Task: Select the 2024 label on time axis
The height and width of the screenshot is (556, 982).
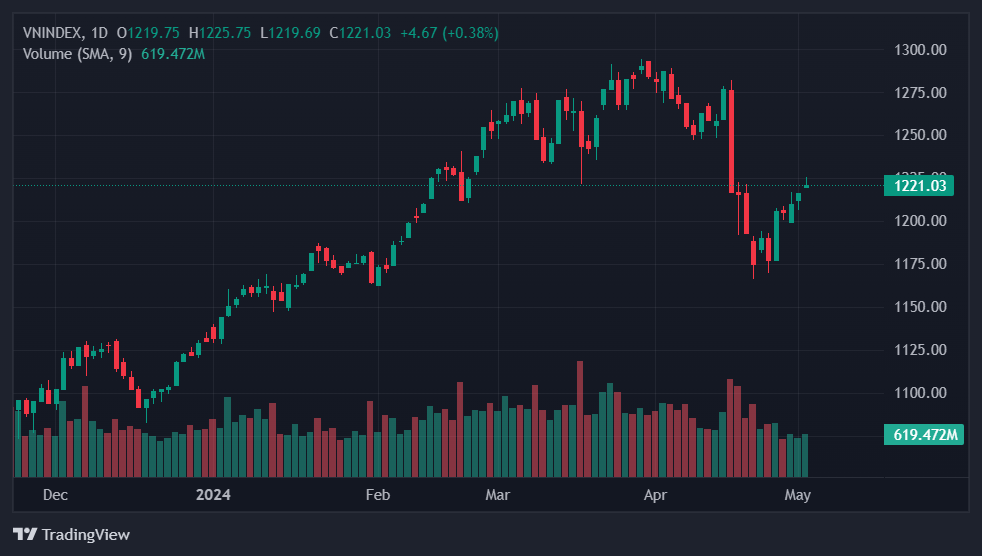Action: pyautogui.click(x=213, y=495)
